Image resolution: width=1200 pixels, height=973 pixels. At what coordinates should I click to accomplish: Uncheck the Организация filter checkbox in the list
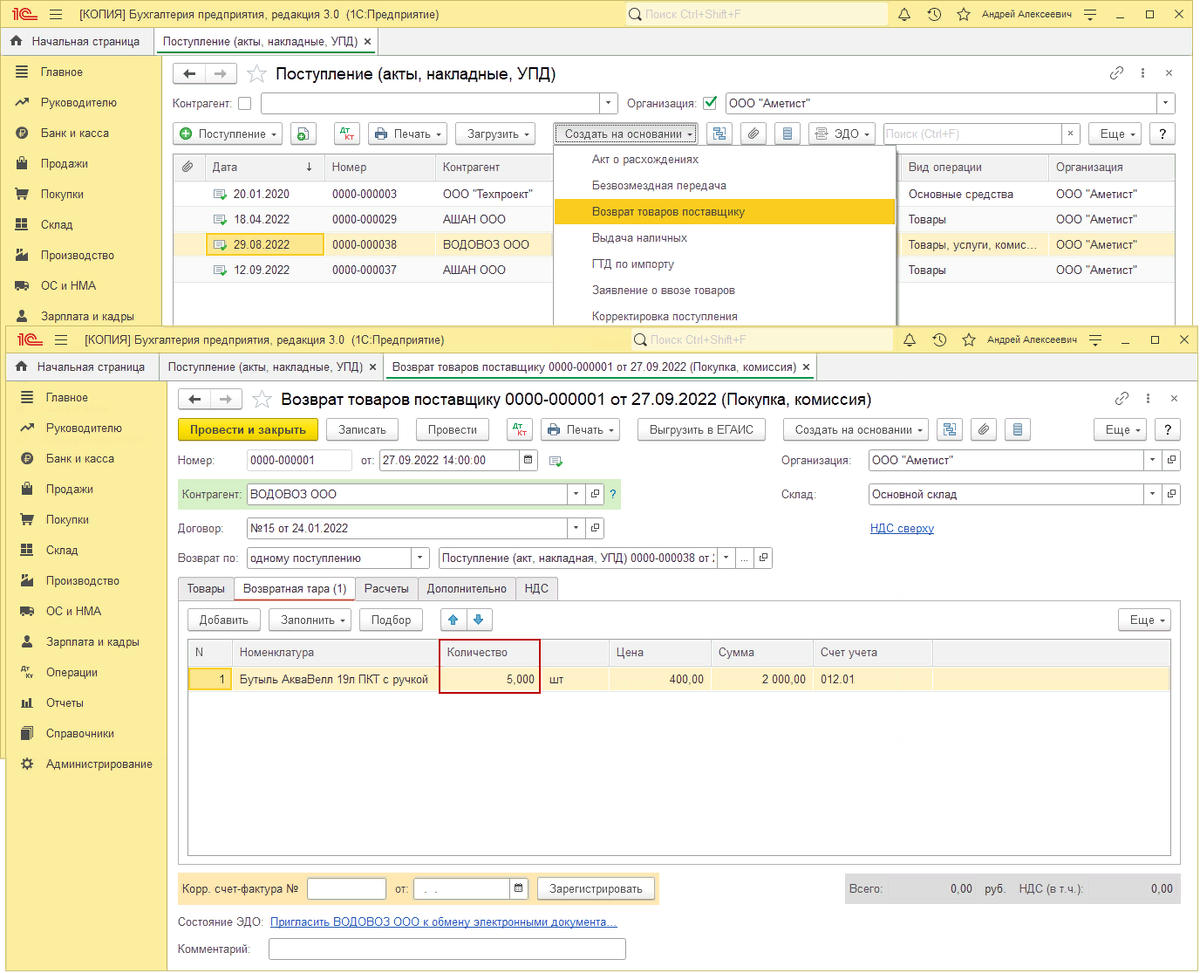coord(710,103)
